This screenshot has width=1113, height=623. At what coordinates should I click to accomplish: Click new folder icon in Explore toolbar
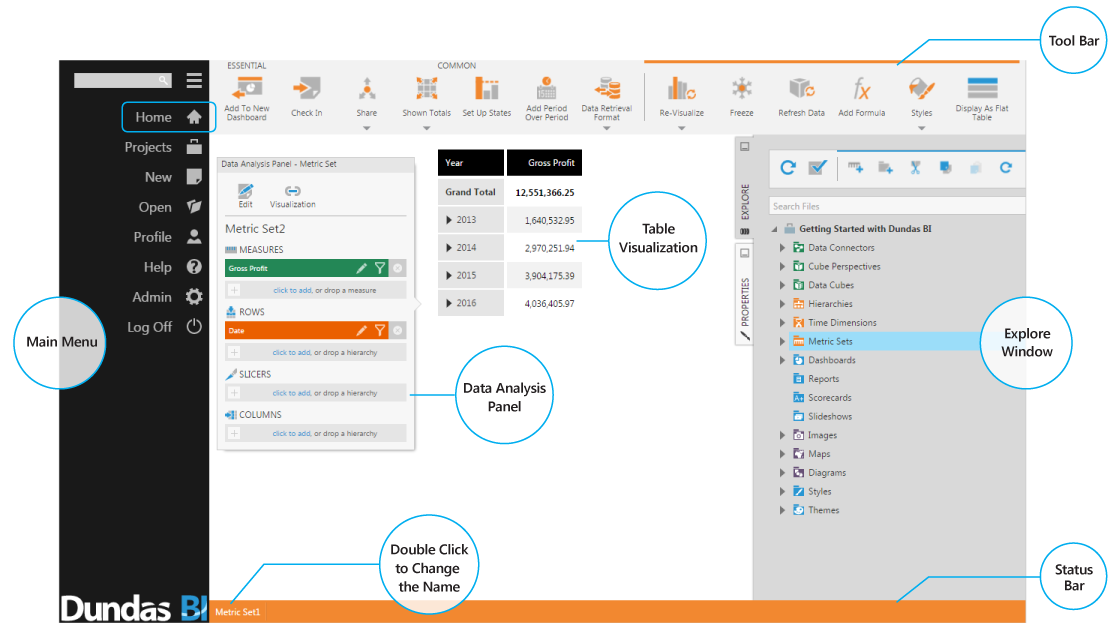pyautogui.click(x=885, y=168)
